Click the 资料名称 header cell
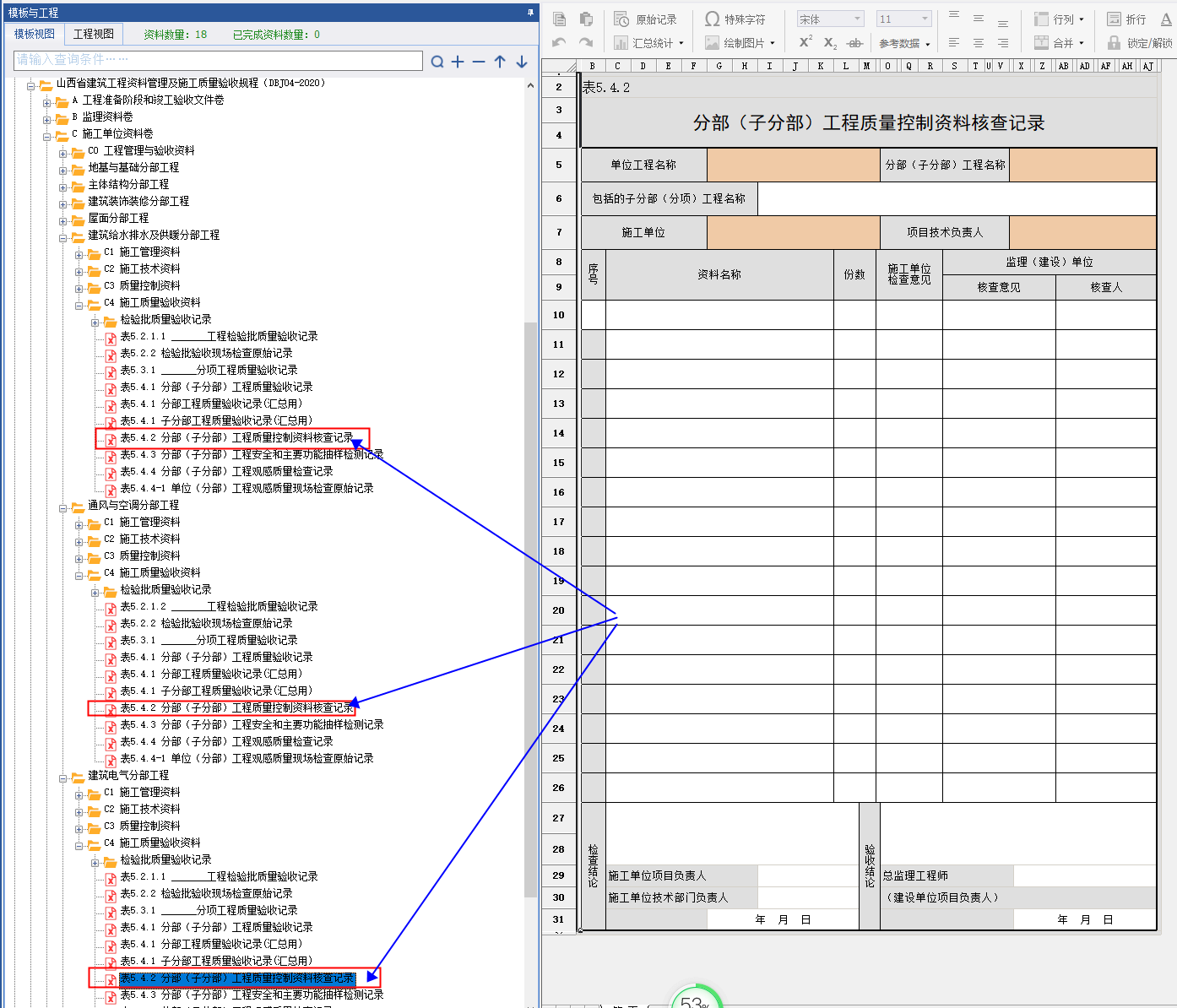 point(719,274)
